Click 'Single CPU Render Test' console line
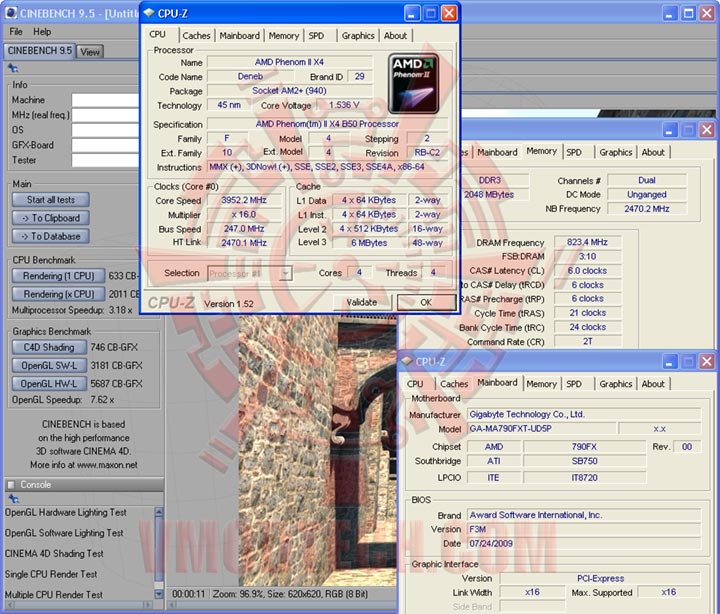The image size is (720, 614). tap(51, 574)
